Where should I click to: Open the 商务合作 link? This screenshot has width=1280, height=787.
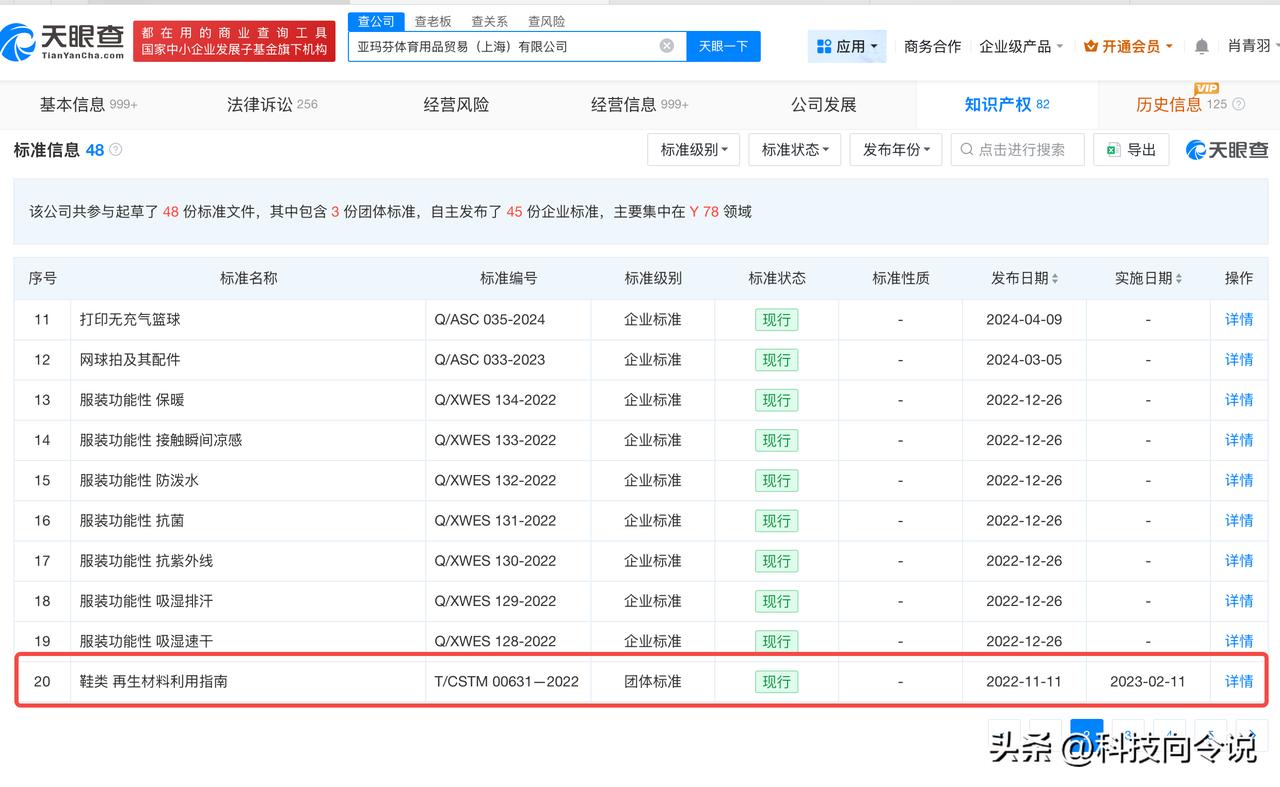(932, 46)
